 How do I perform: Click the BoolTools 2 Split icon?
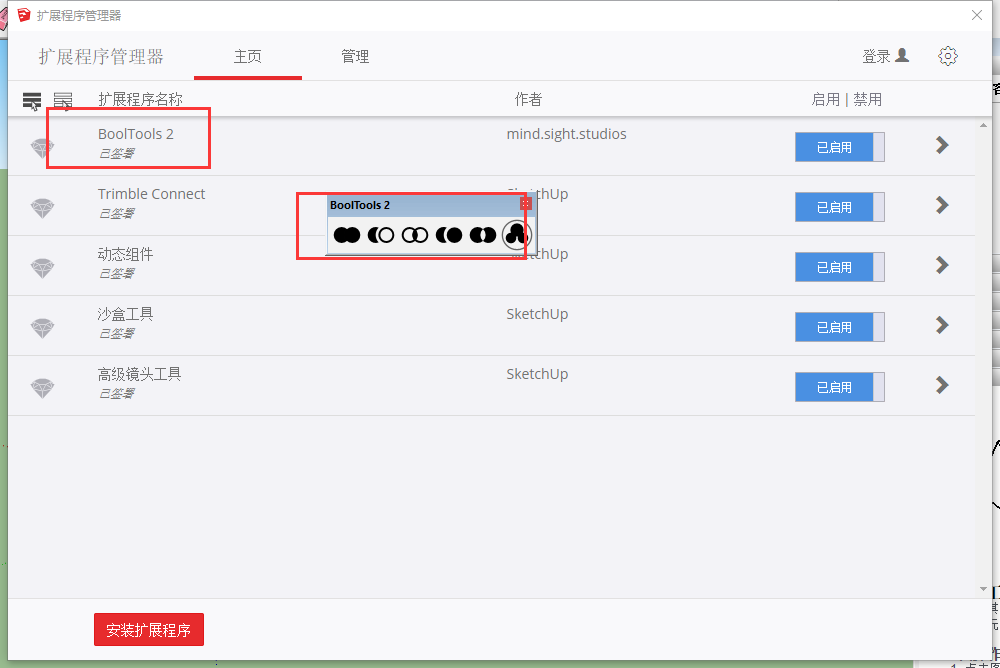click(483, 235)
